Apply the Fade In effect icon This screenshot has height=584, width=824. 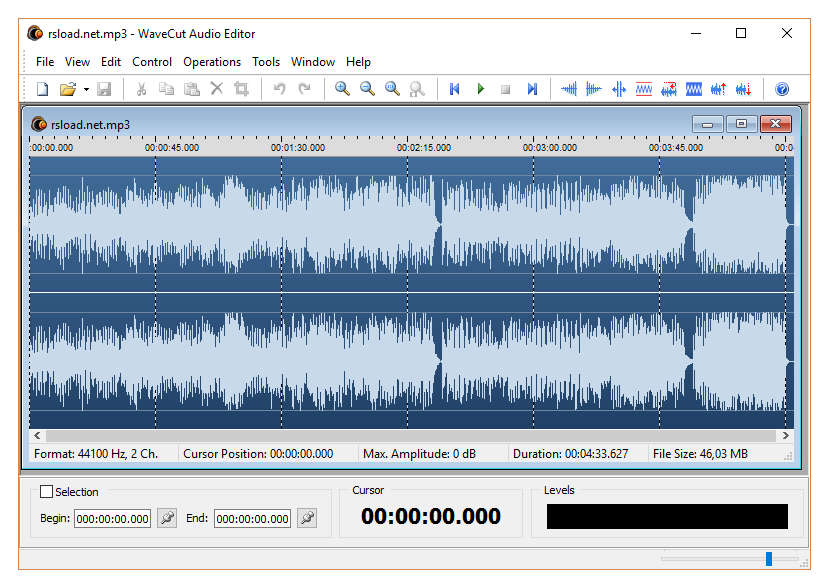click(568, 89)
